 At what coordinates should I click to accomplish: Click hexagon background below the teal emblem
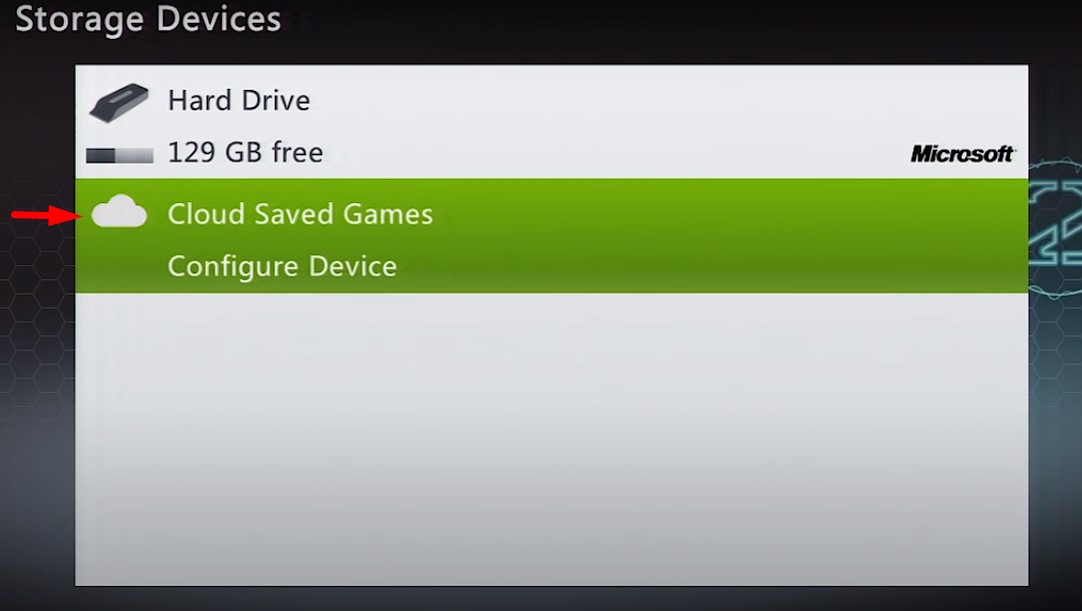click(1055, 359)
